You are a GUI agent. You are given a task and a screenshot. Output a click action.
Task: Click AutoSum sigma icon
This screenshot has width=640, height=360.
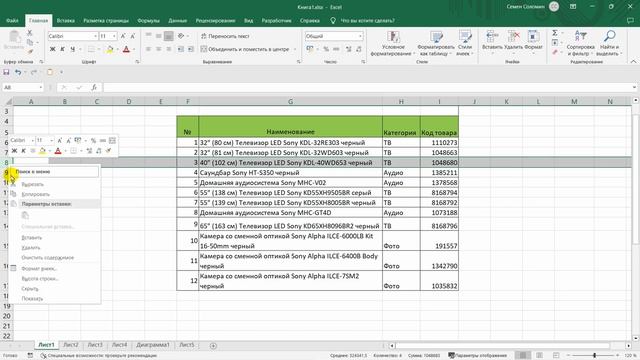[555, 33]
